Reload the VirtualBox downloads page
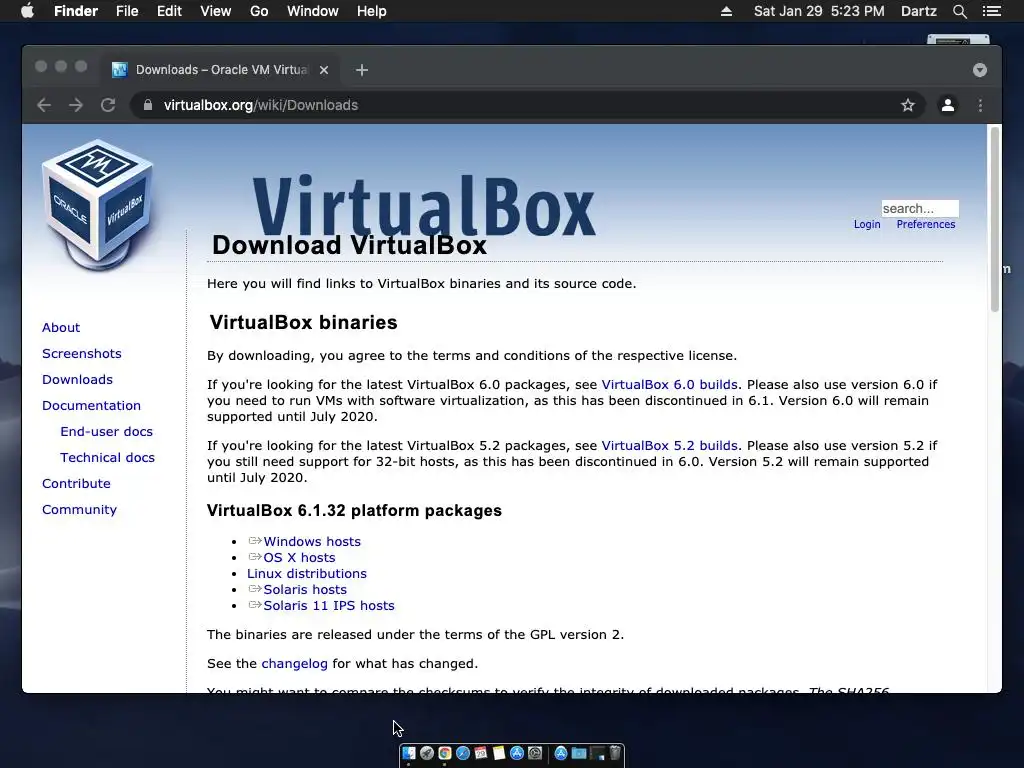 point(108,105)
